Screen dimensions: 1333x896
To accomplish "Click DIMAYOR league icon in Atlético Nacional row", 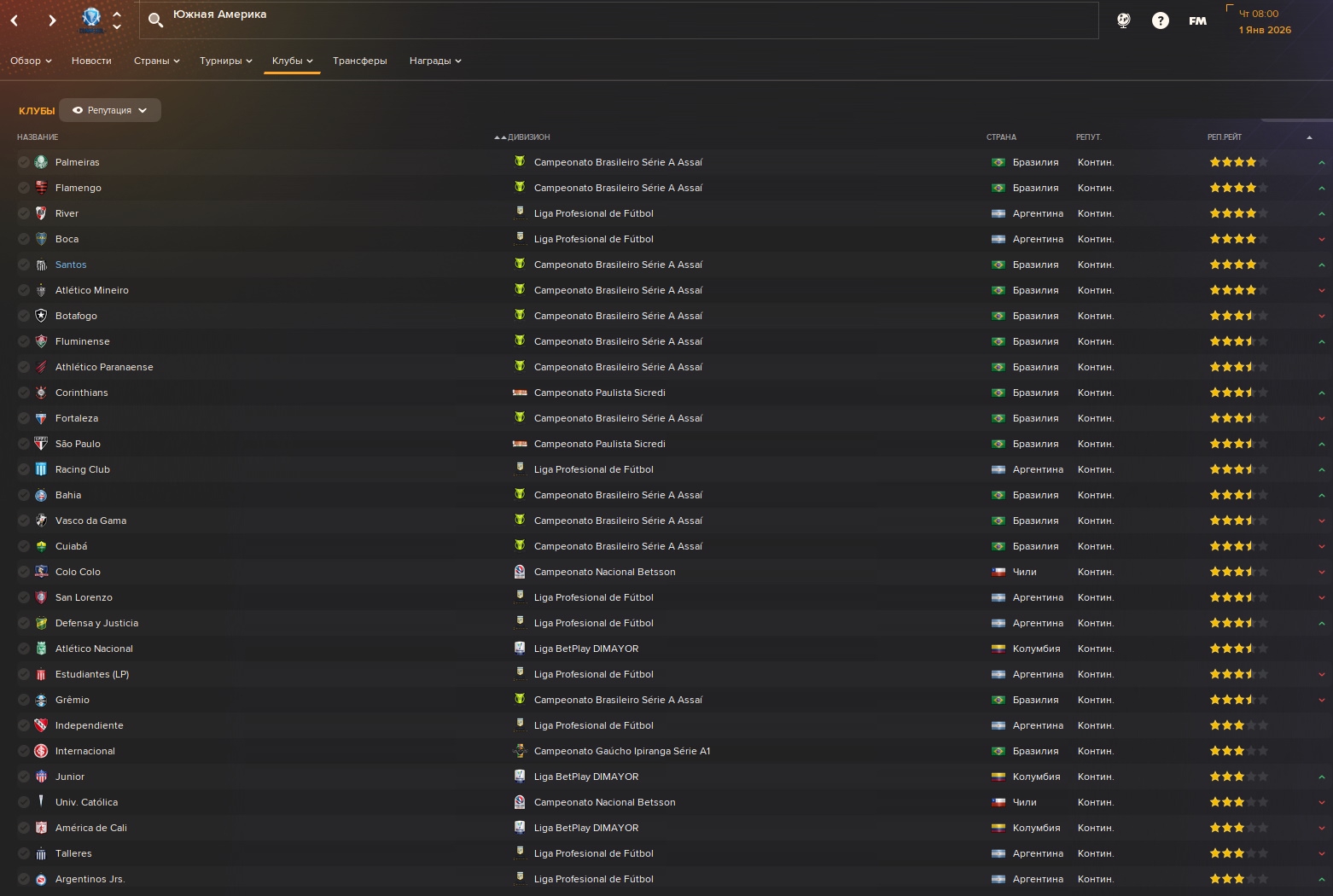I will click(x=520, y=649).
